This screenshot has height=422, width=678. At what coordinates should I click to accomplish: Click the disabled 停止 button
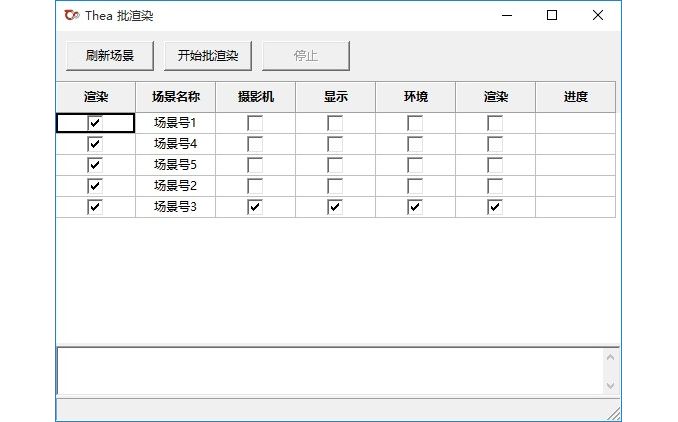(306, 56)
